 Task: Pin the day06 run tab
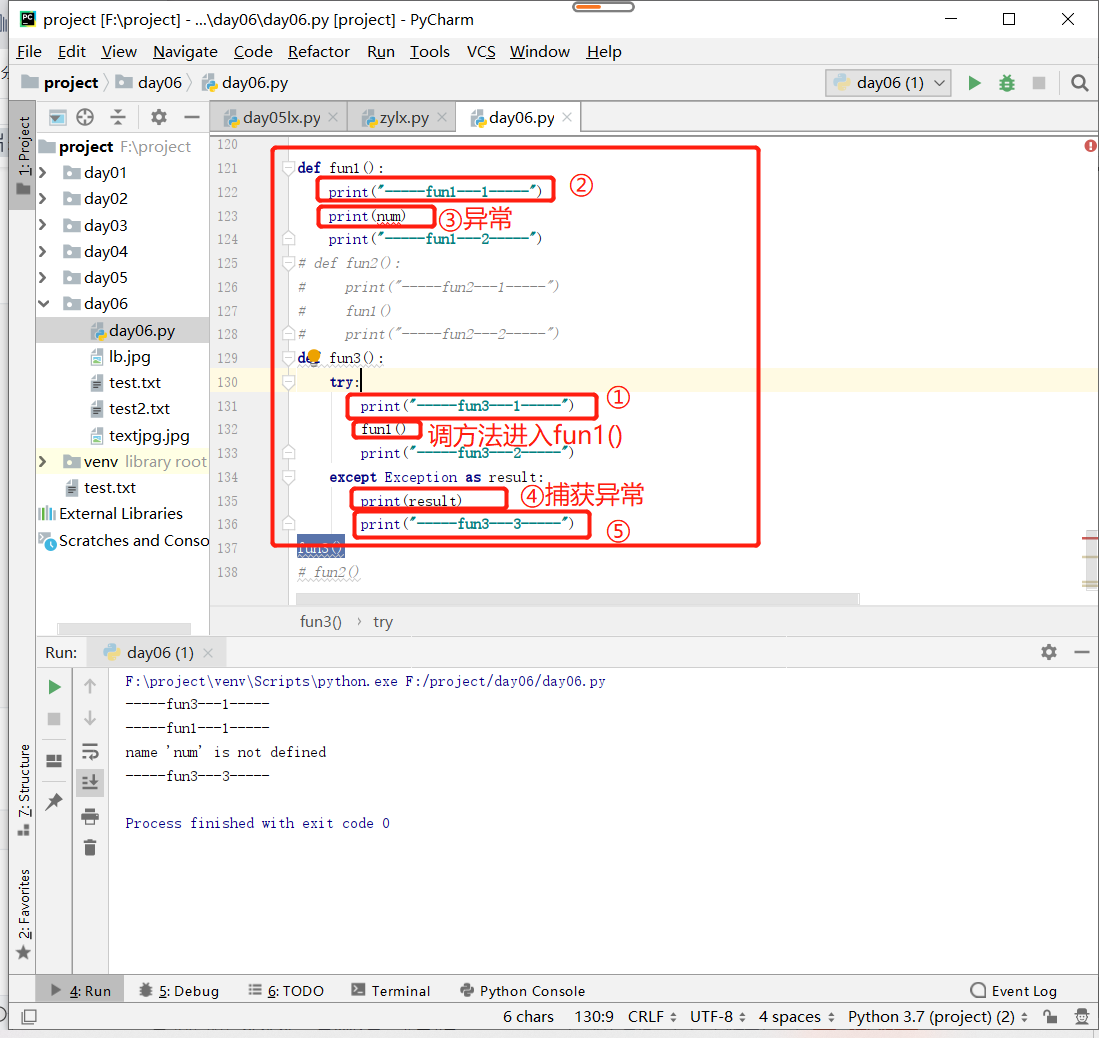pyautogui.click(x=54, y=801)
